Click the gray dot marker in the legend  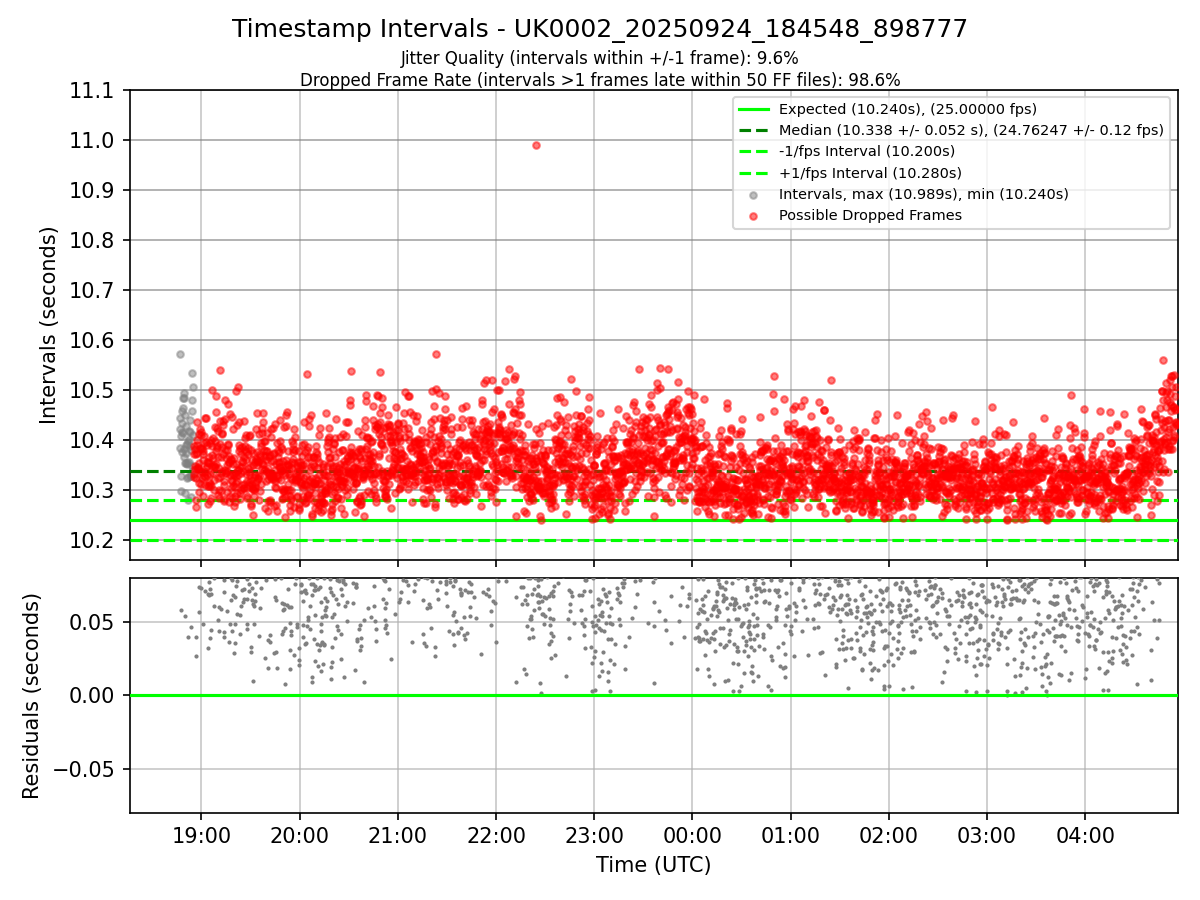753,195
